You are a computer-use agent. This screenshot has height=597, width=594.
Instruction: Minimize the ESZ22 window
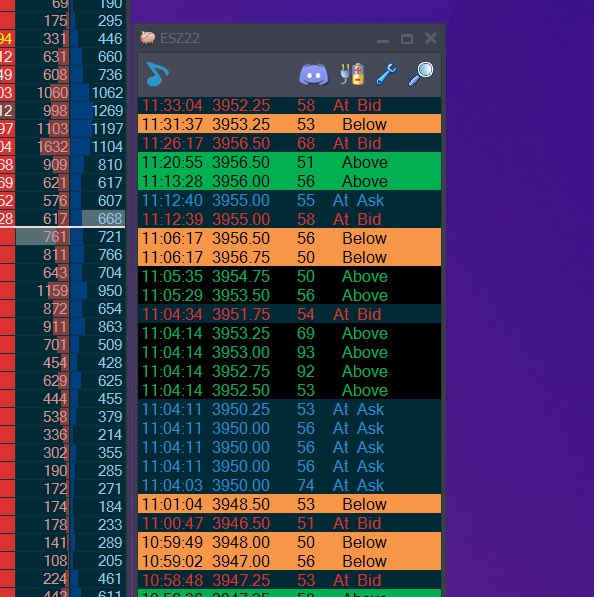(383, 40)
